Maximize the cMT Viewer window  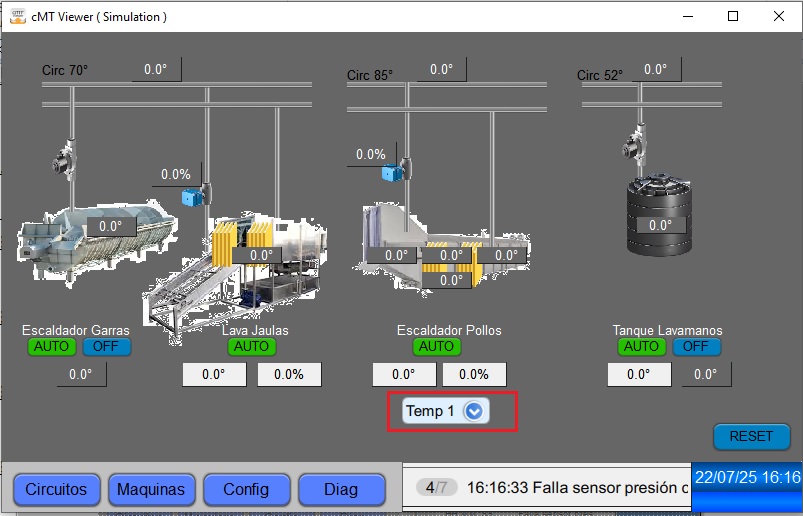tap(733, 16)
